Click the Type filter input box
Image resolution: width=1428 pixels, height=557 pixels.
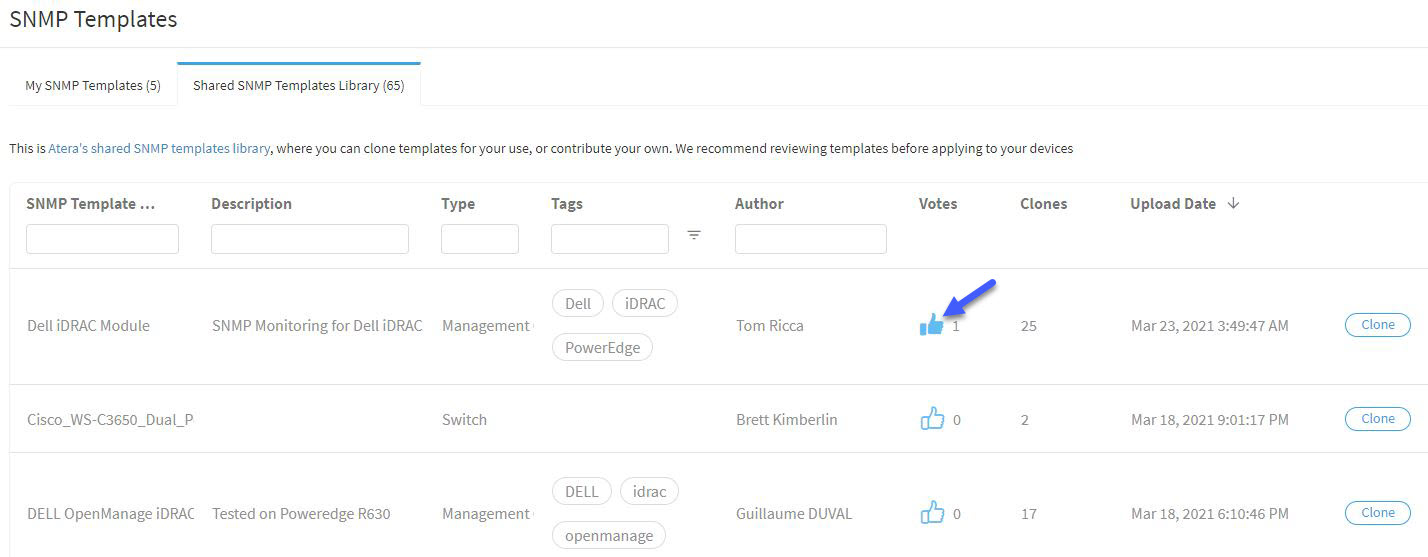480,239
